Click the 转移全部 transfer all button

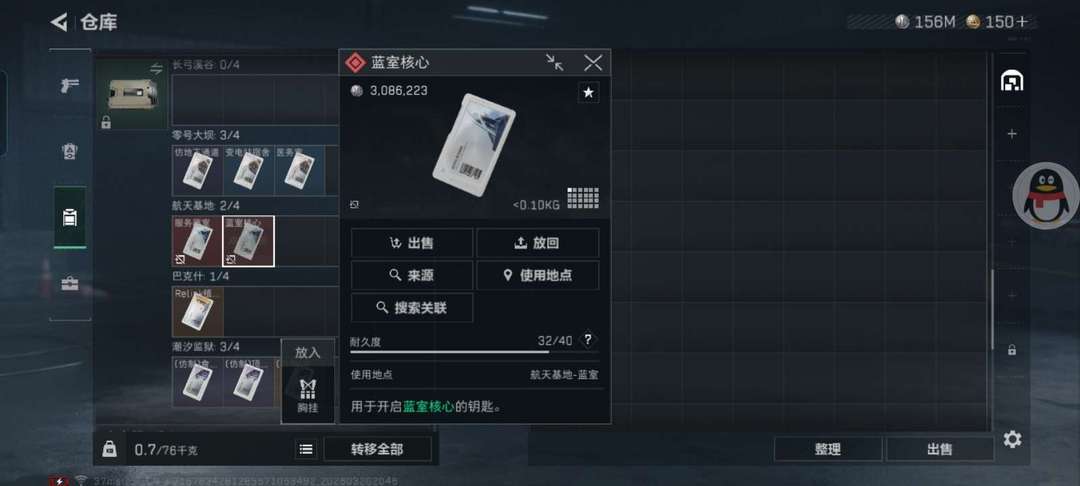coord(377,450)
